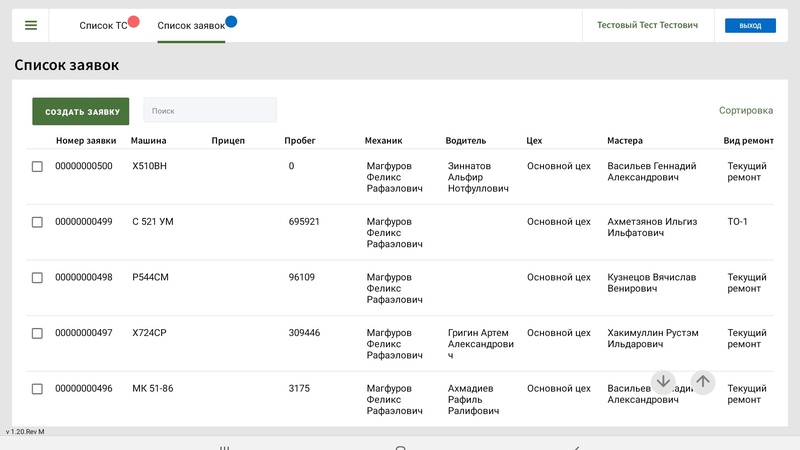
Task: Tick checkbox for request 00000000498
Action: pyautogui.click(x=37, y=278)
